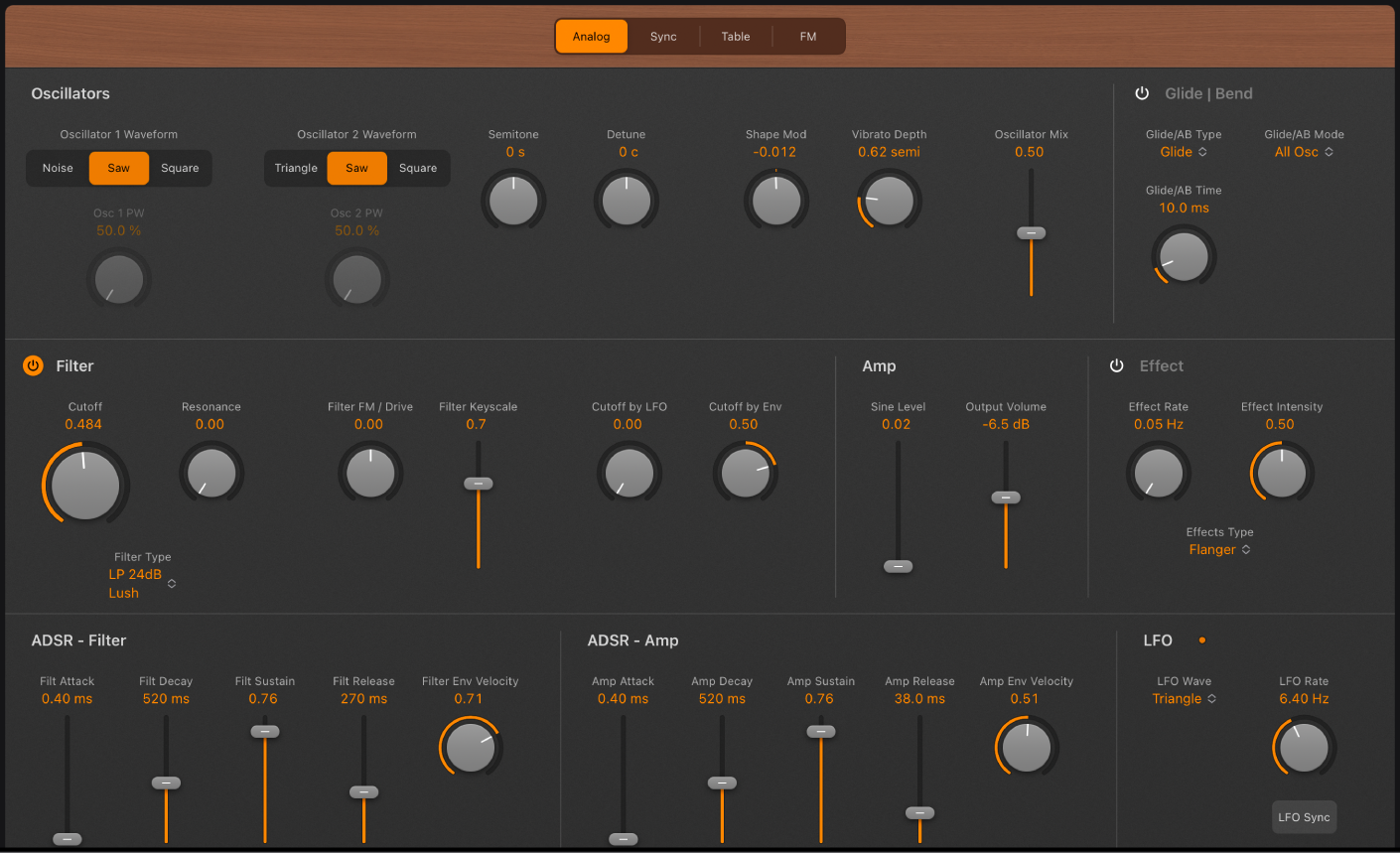Click the Resonance knob
Image resolution: width=1400 pixels, height=854 pixels.
coord(210,473)
